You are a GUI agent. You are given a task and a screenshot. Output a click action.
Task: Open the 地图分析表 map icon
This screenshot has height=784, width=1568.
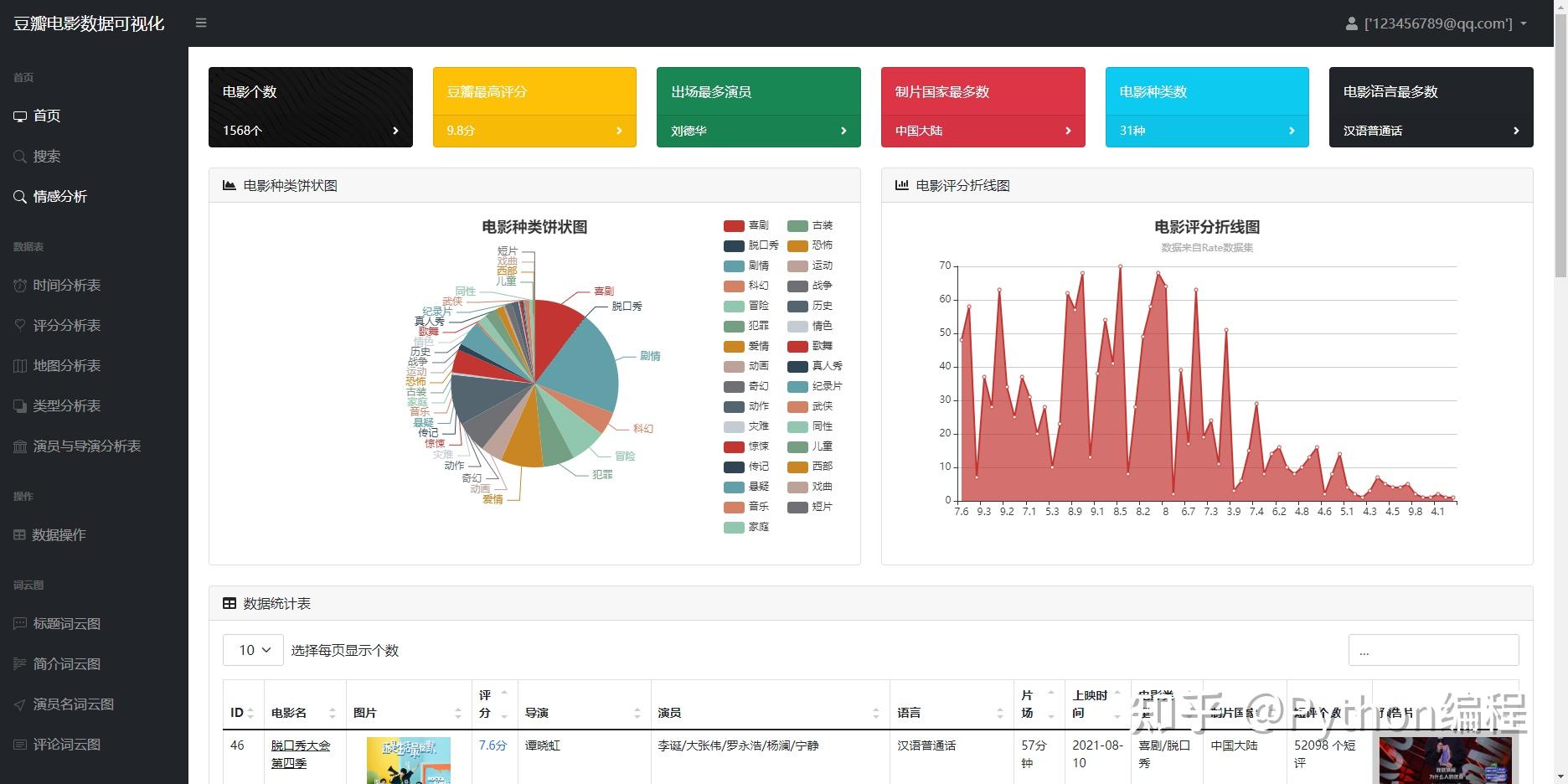click(20, 365)
